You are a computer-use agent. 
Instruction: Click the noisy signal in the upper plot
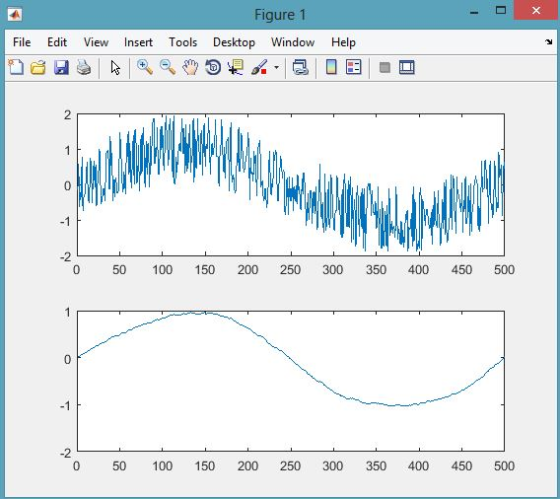(x=291, y=184)
